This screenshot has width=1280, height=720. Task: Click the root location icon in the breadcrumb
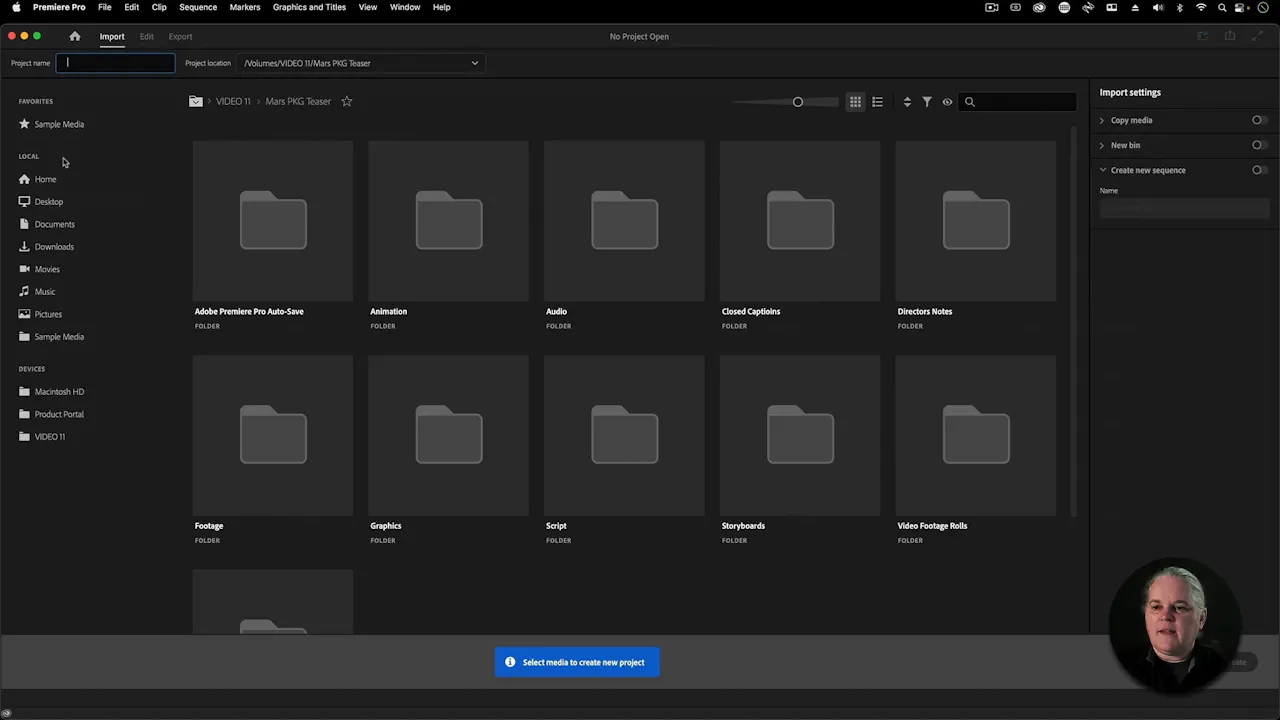point(196,101)
